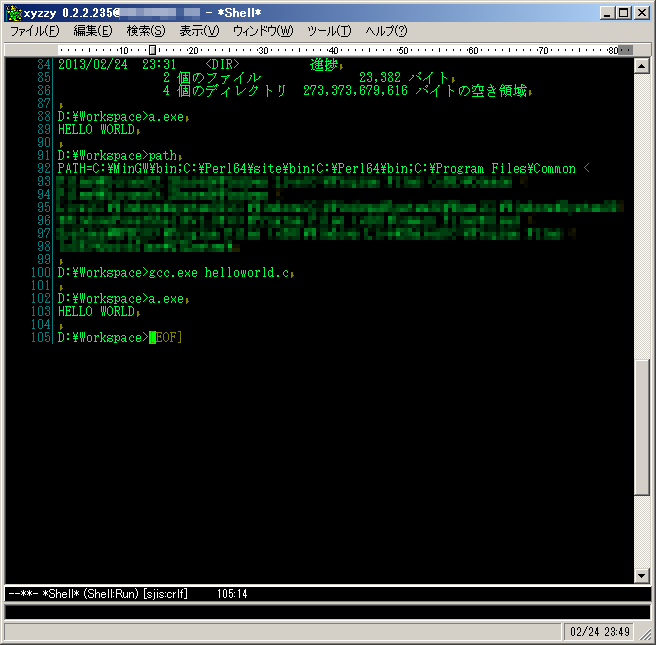The height and width of the screenshot is (645, 656).
Task: Click the HELLO WORLD output on line 89
Action: click(97, 130)
